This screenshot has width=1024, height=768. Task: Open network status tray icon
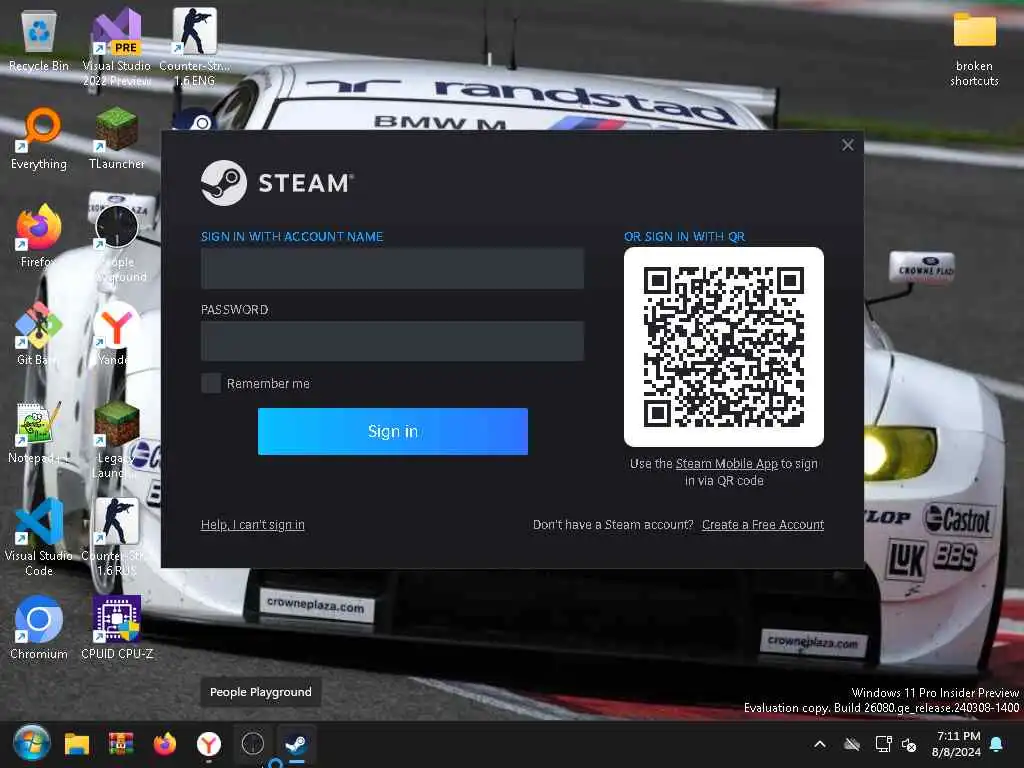tap(883, 744)
